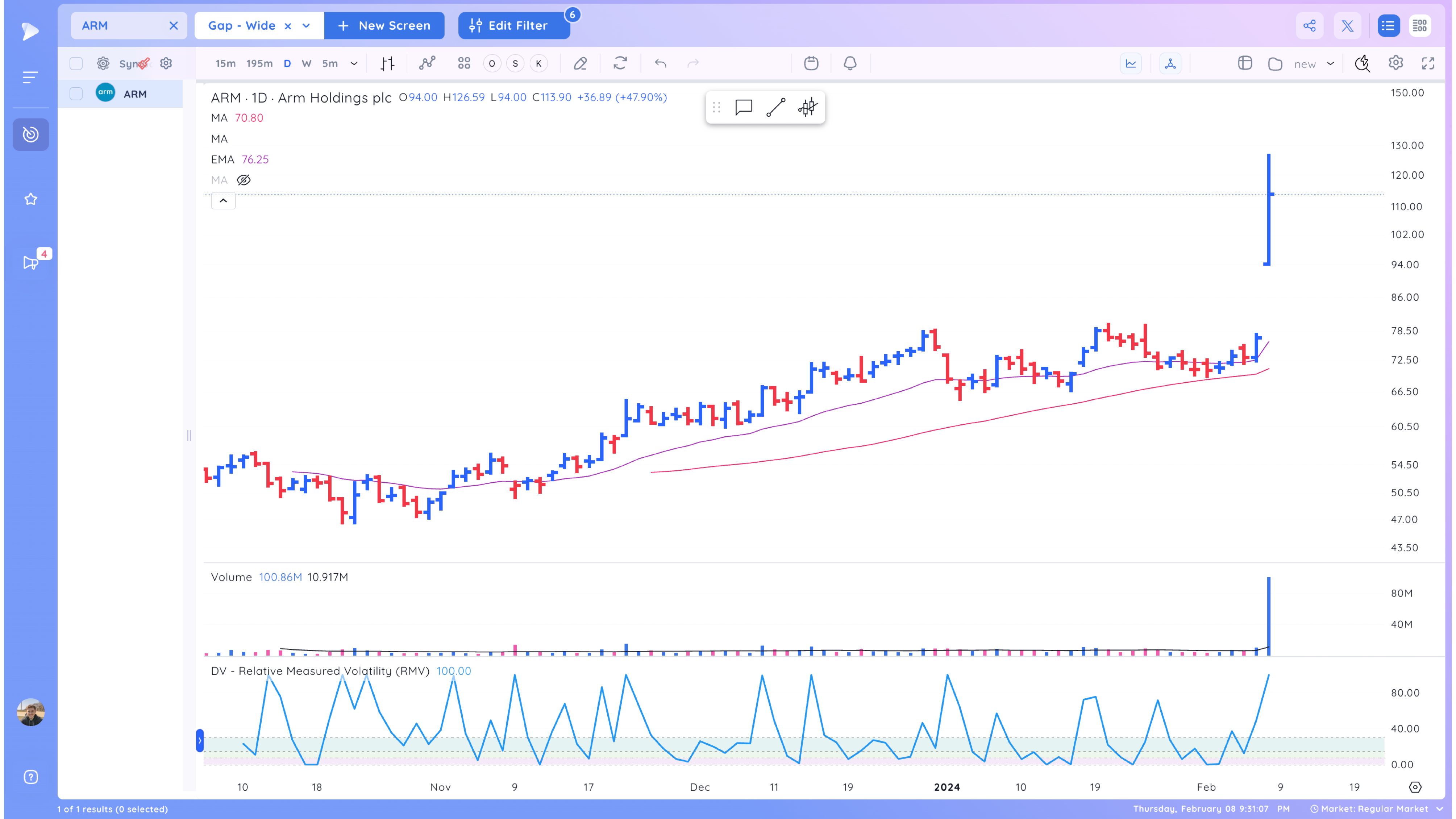The height and width of the screenshot is (819, 1456).
Task: Click the app logo at the sidebar top
Action: coord(30,31)
